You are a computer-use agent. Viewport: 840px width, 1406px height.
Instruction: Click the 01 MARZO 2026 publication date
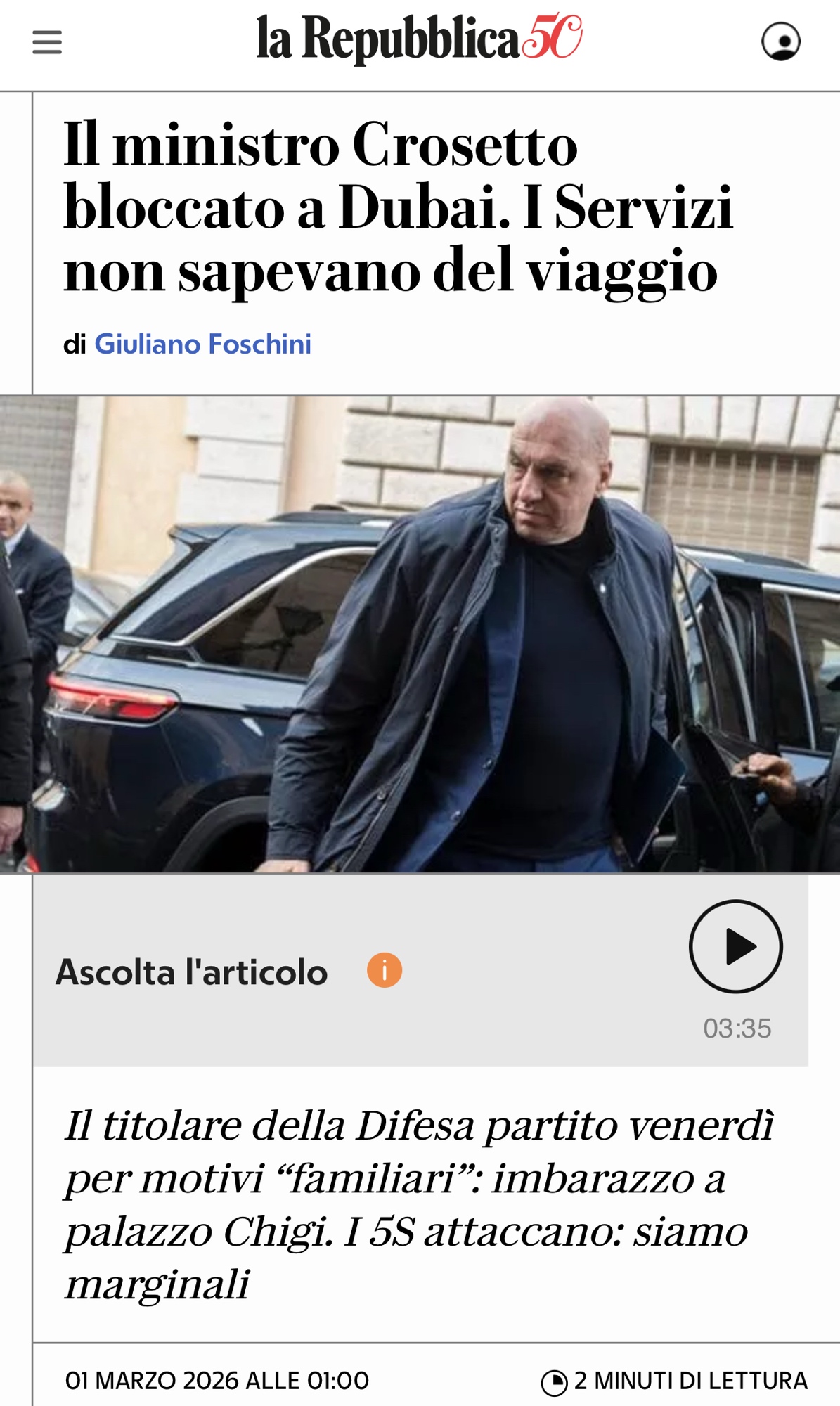click(x=217, y=1381)
